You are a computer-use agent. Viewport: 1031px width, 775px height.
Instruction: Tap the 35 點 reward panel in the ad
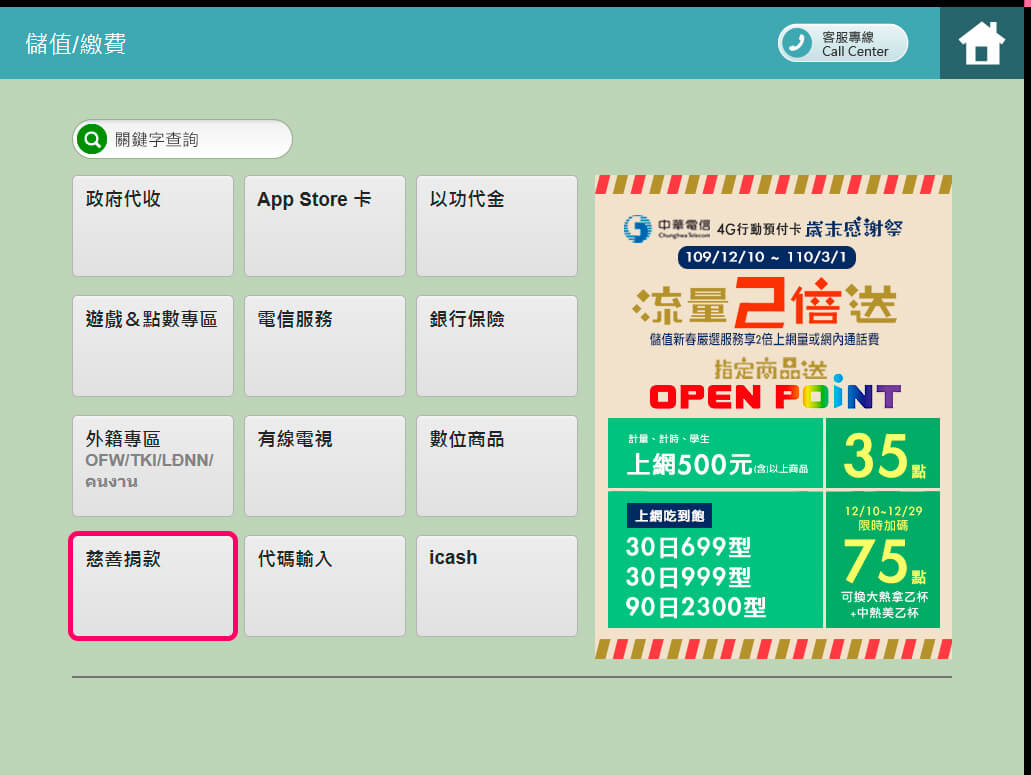click(x=882, y=453)
